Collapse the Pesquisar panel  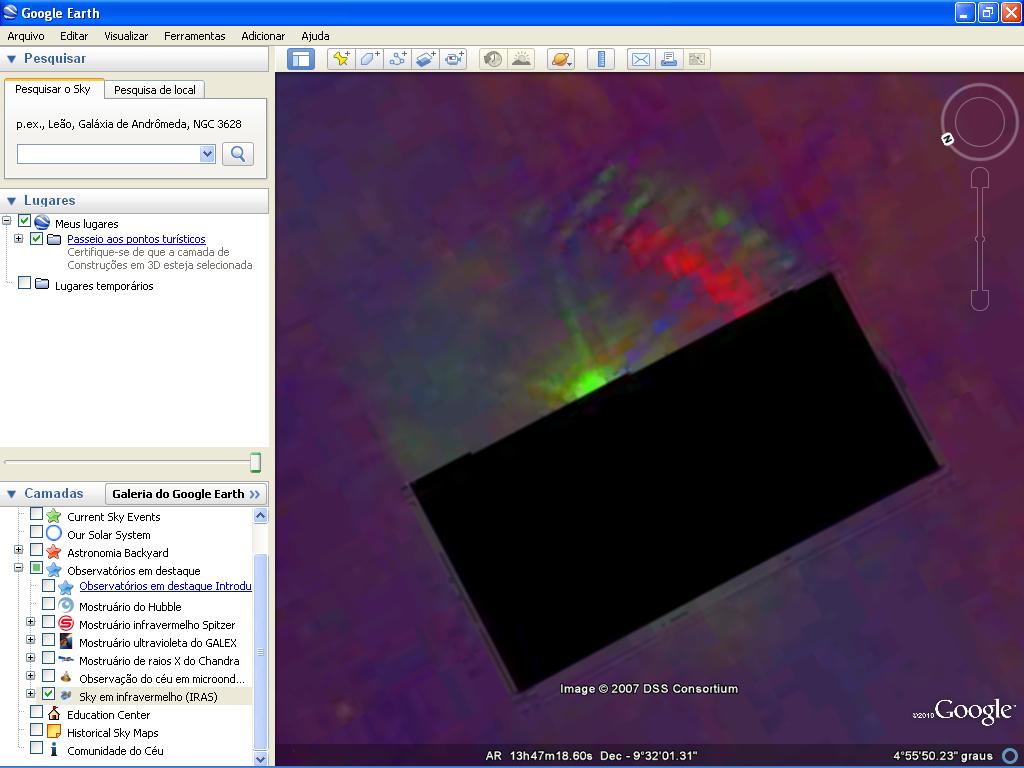coord(11,59)
